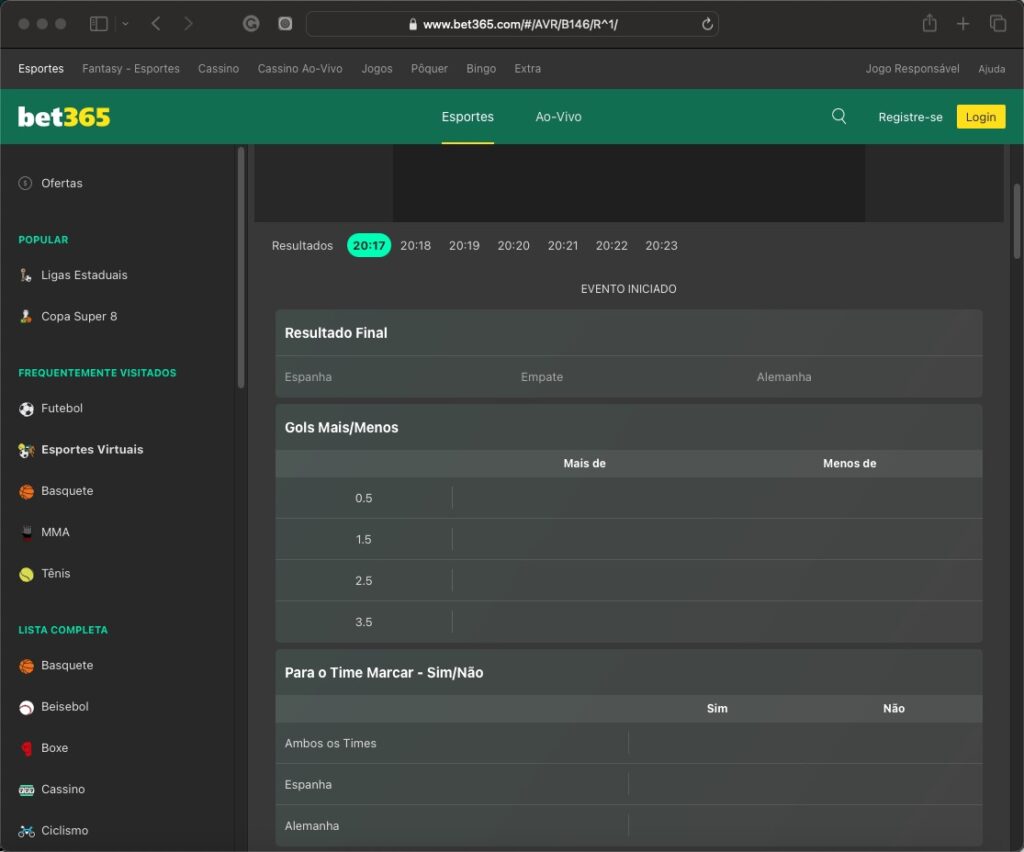This screenshot has height=852, width=1024.
Task: Click the bet365 logo
Action: coord(64,117)
